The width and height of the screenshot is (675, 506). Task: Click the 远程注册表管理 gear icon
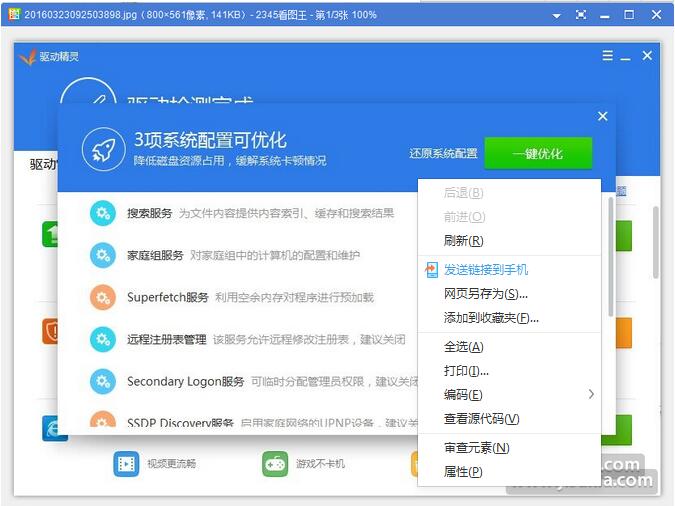(x=102, y=339)
